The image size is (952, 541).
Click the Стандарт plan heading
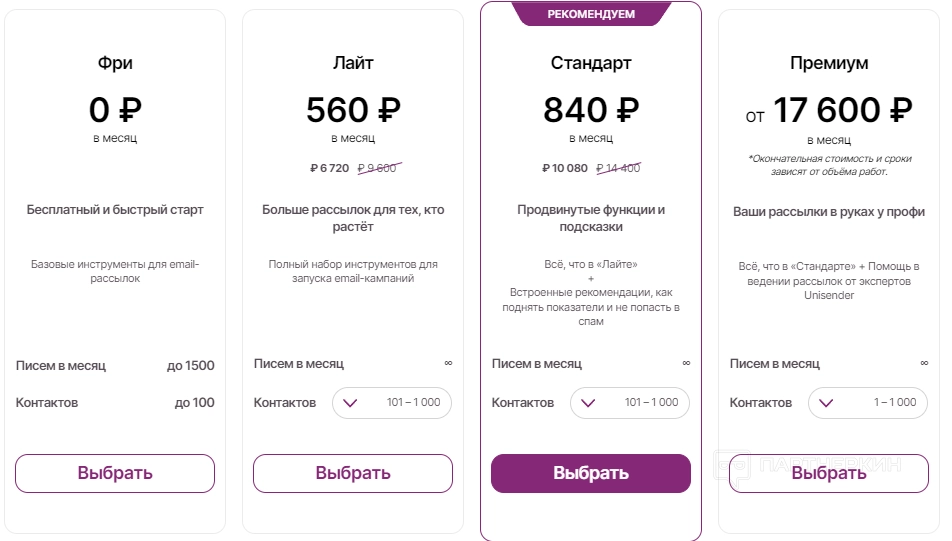coord(591,63)
